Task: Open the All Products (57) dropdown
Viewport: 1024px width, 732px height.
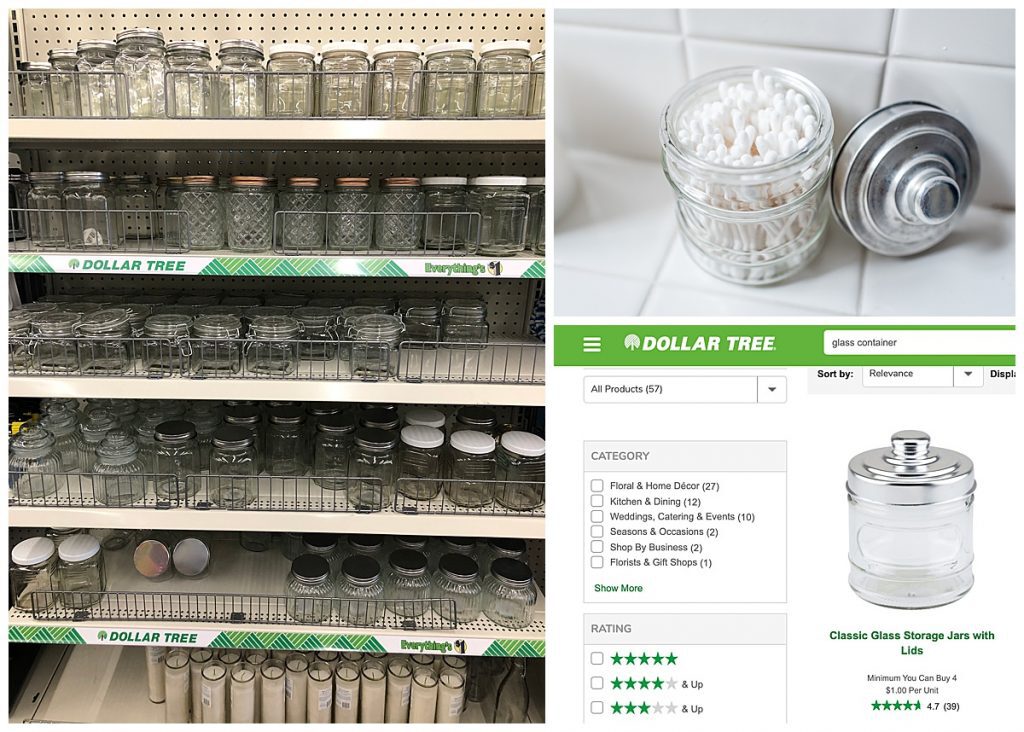Action: 684,389
